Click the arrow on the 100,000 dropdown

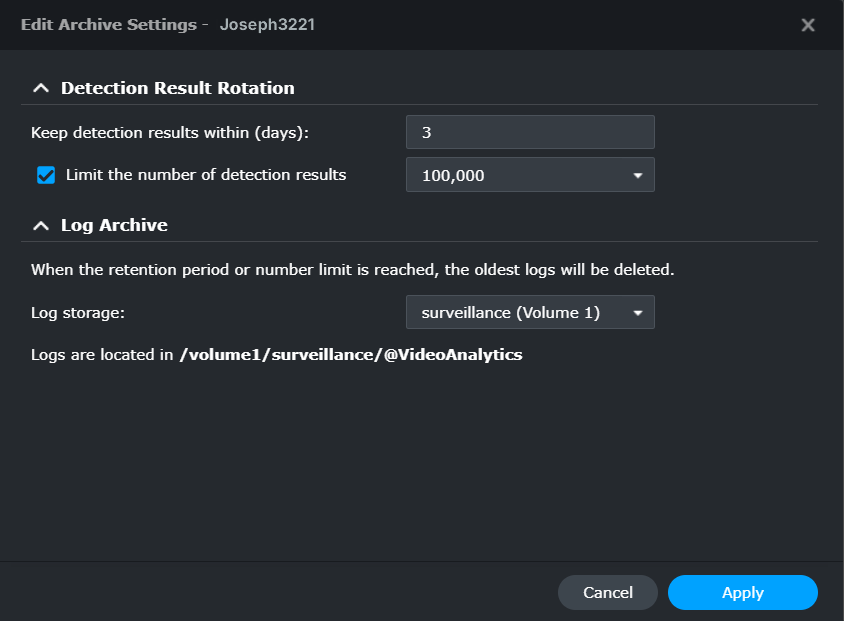(638, 176)
